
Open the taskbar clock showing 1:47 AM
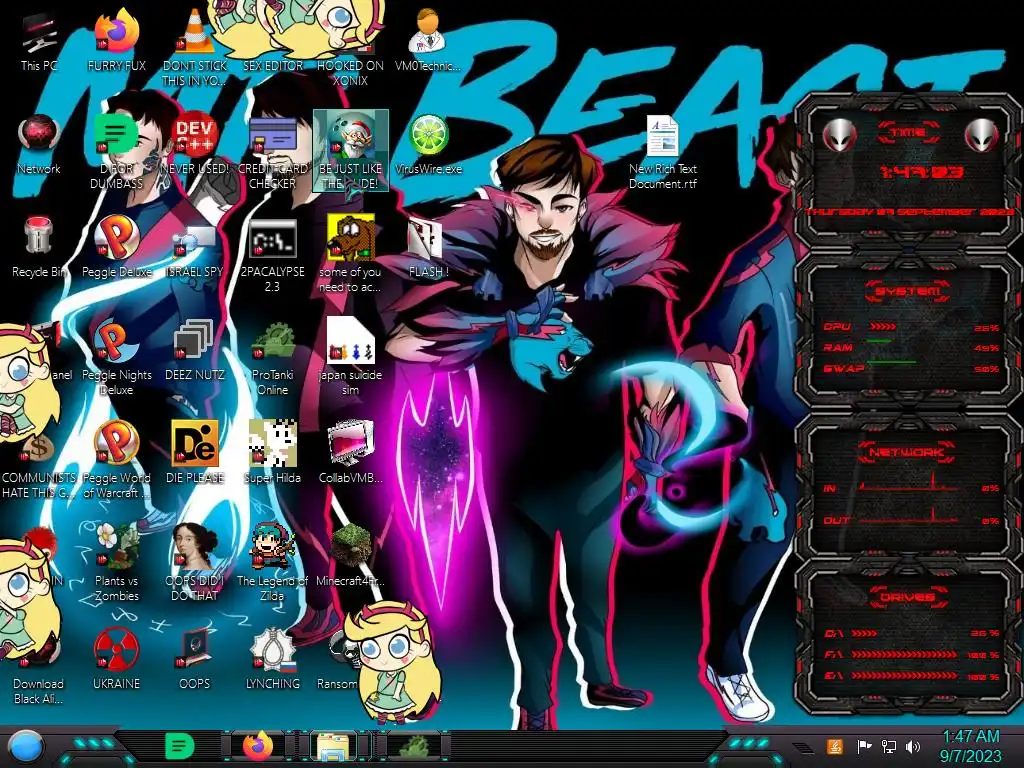(970, 746)
